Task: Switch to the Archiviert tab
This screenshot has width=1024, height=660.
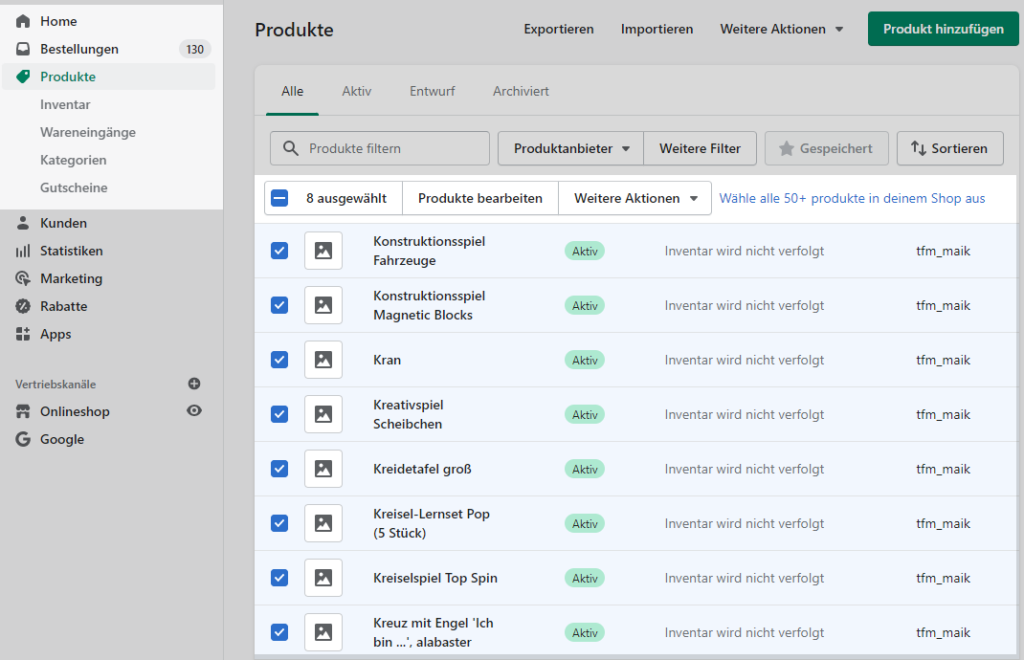Action: [520, 91]
